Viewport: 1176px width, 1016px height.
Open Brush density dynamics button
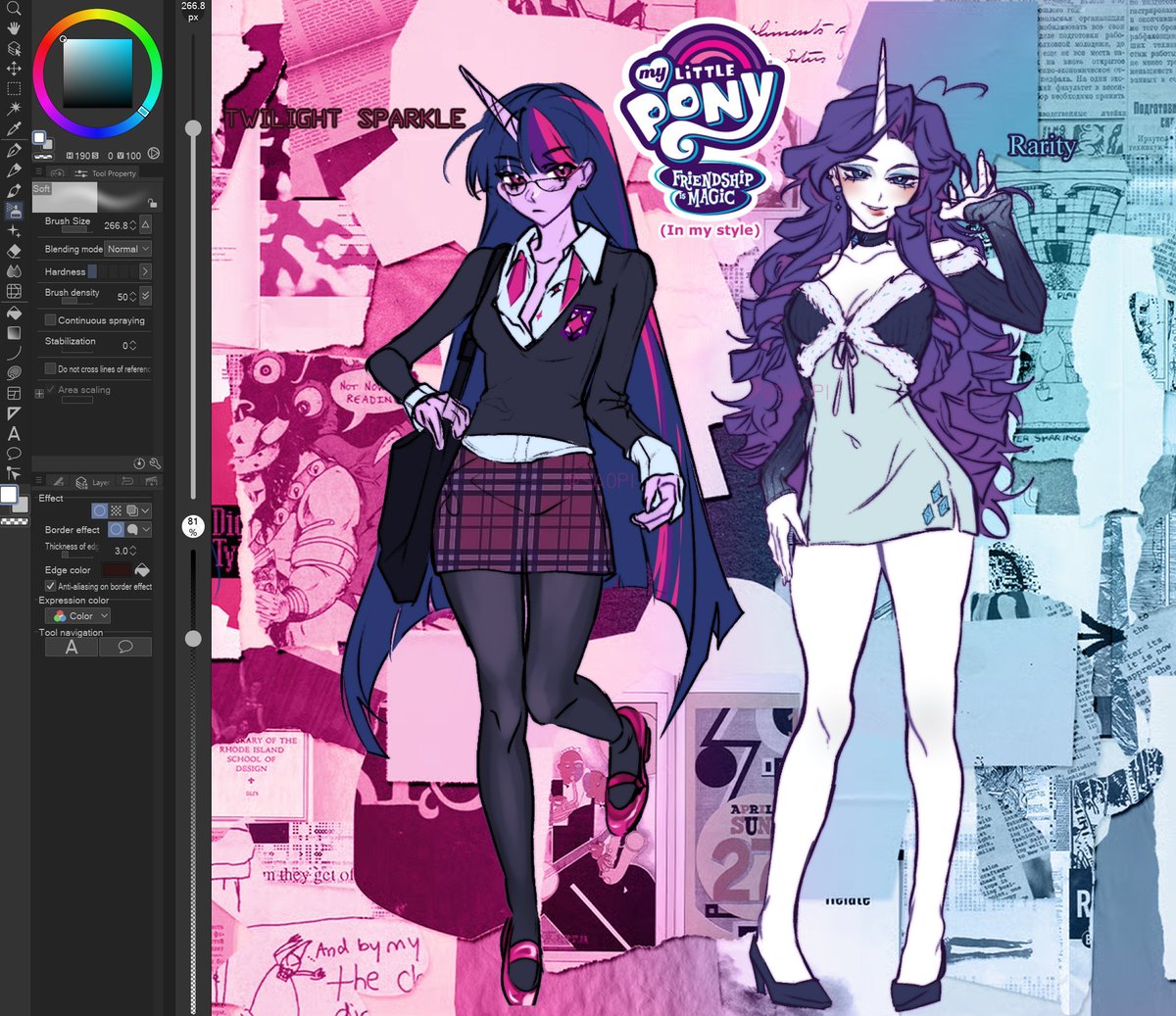point(146,295)
